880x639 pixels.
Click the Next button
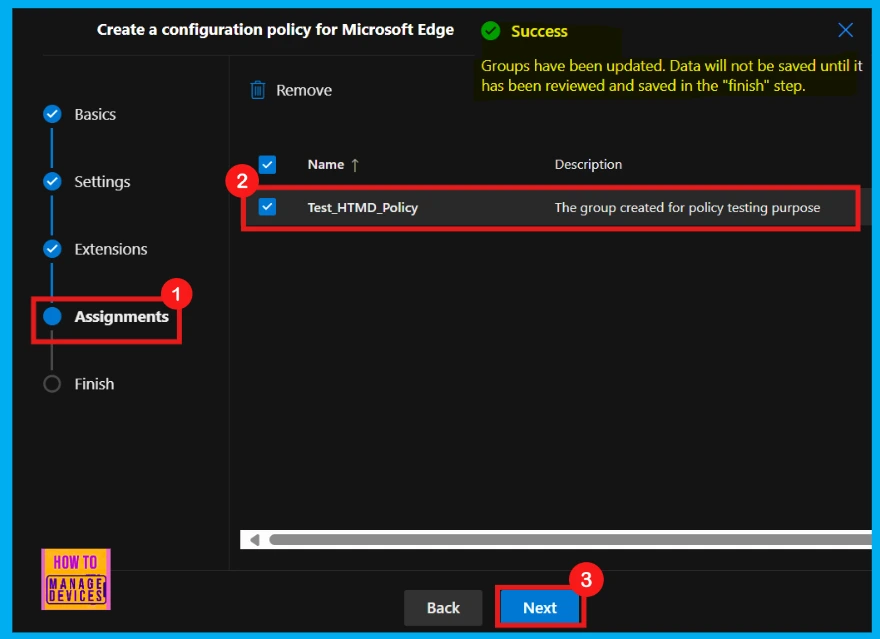540,608
